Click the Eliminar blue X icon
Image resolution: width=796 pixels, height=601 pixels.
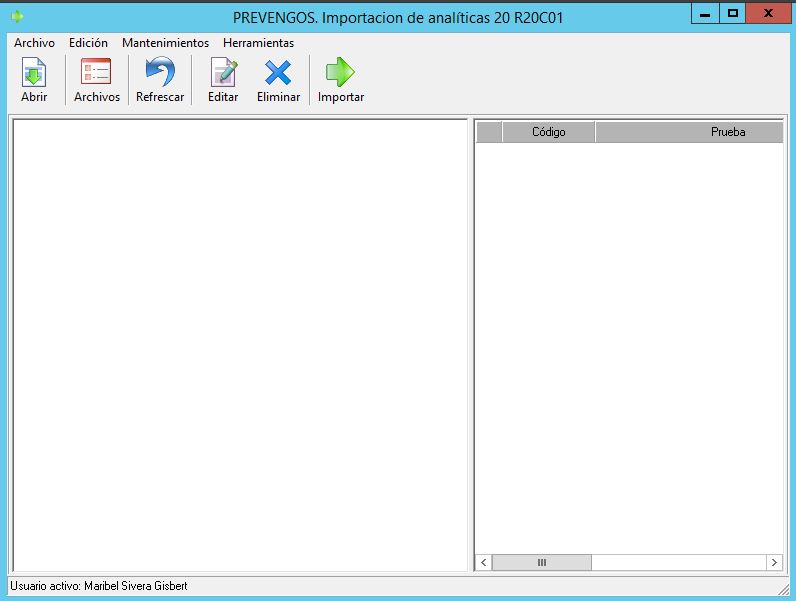[x=278, y=73]
